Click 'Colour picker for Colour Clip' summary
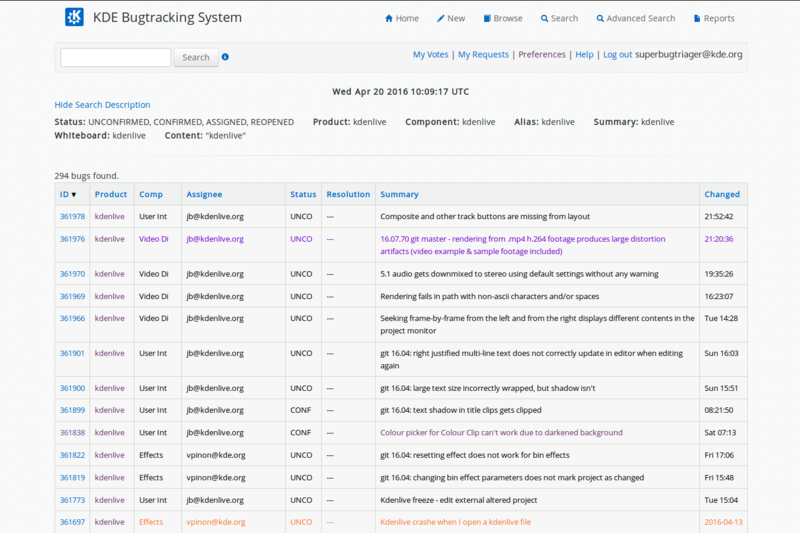800x533 pixels. [x=502, y=433]
